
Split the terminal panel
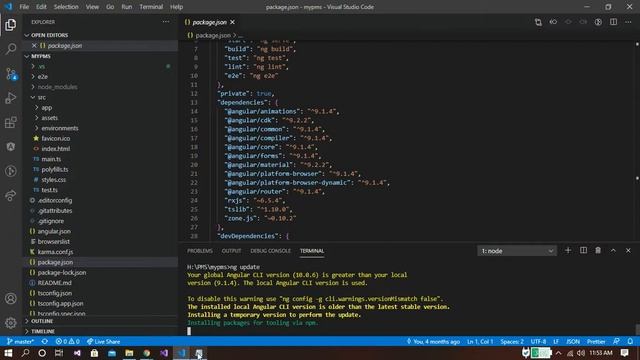pos(583,251)
